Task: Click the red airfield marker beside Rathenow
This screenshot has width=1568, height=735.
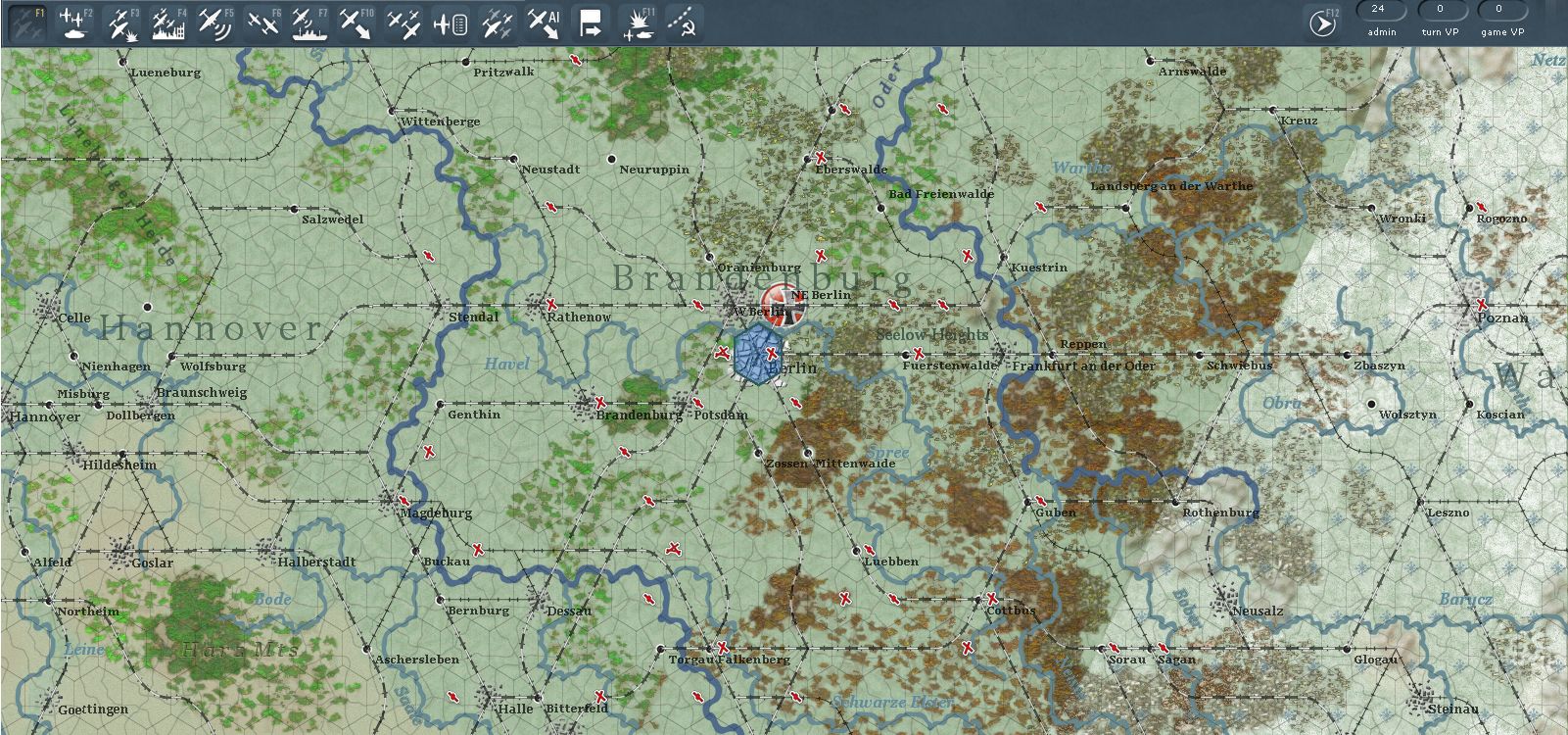Action: pyautogui.click(x=551, y=305)
